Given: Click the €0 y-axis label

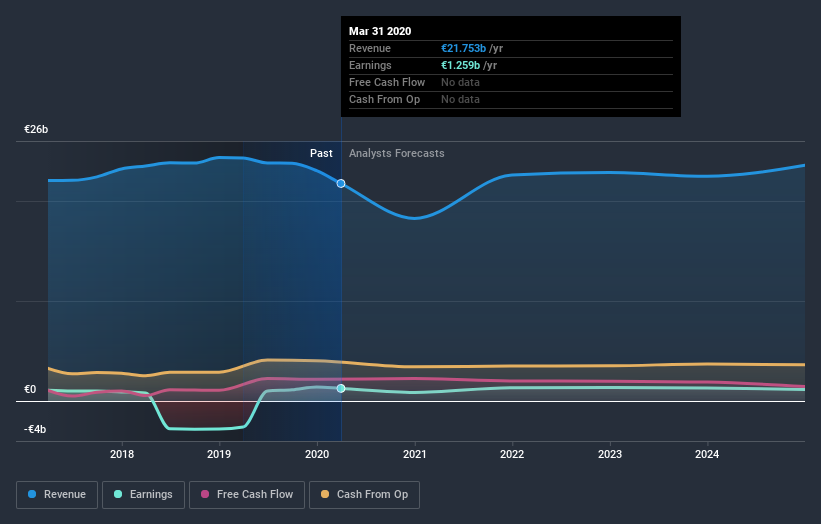Looking at the screenshot, I should coord(30,389).
